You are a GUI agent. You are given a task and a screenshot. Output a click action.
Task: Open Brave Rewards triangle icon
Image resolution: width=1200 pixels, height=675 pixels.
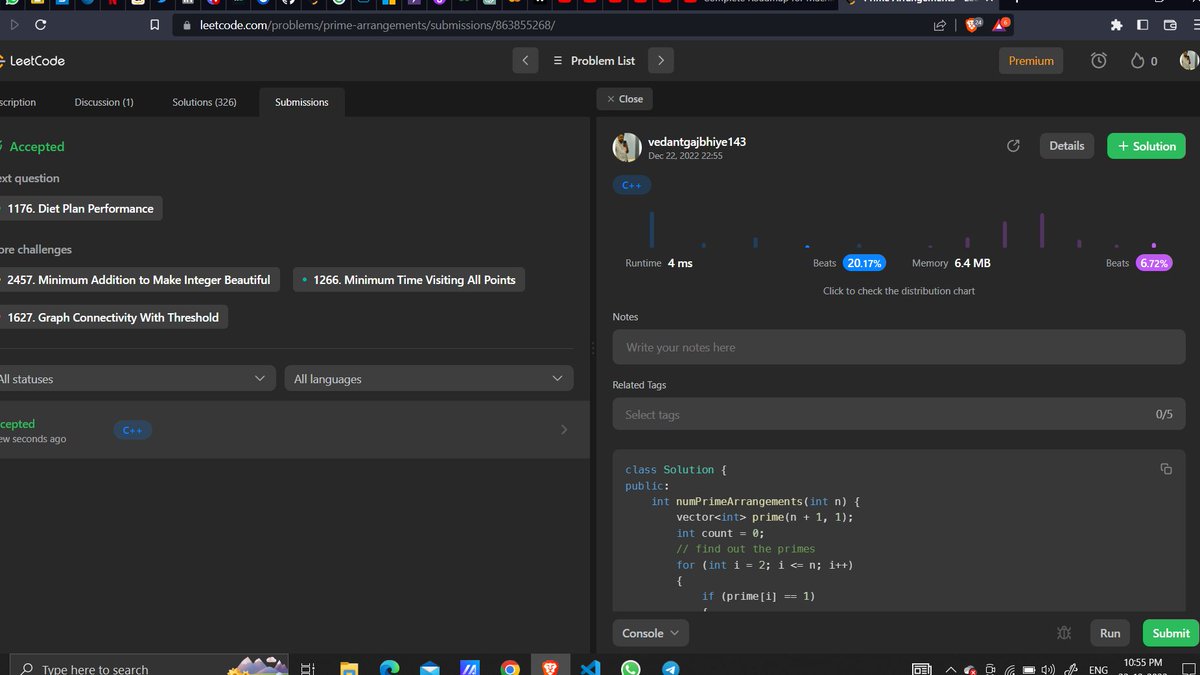(1001, 24)
